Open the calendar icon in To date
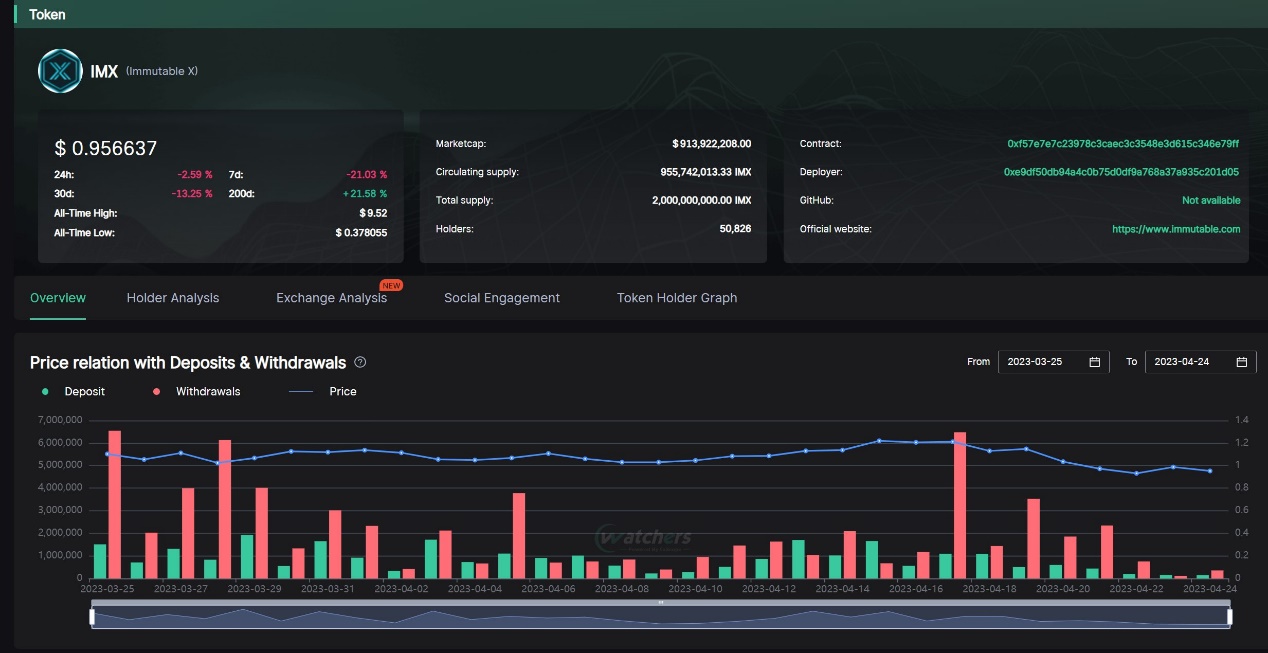 pyautogui.click(x=1241, y=362)
